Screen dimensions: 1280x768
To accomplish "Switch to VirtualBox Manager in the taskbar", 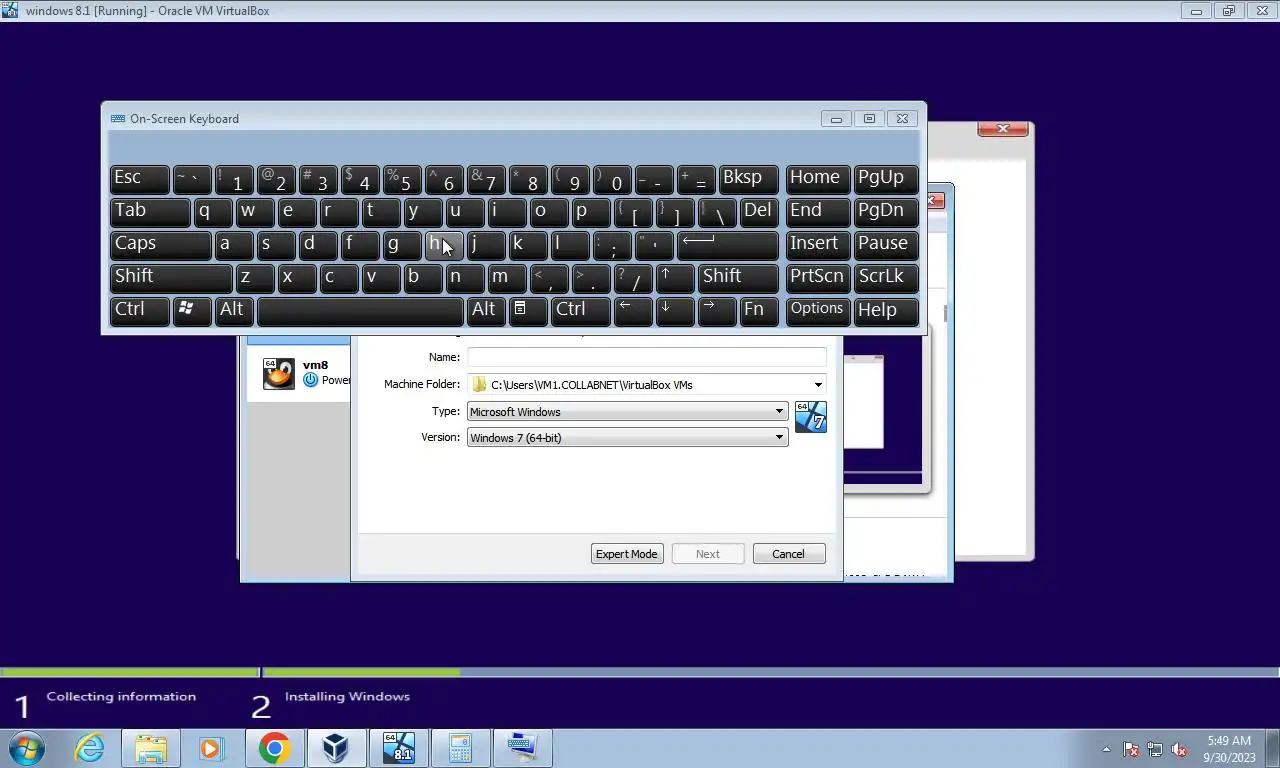I will pyautogui.click(x=336, y=748).
